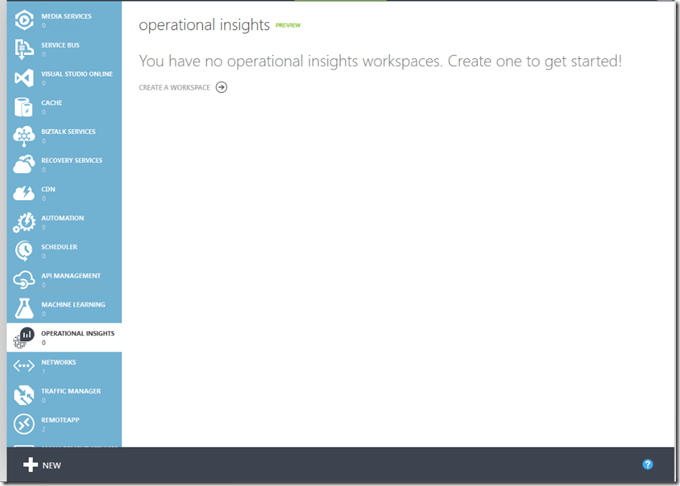Click the New button in bottom bar
Image resolution: width=680 pixels, height=486 pixels.
(x=43, y=466)
